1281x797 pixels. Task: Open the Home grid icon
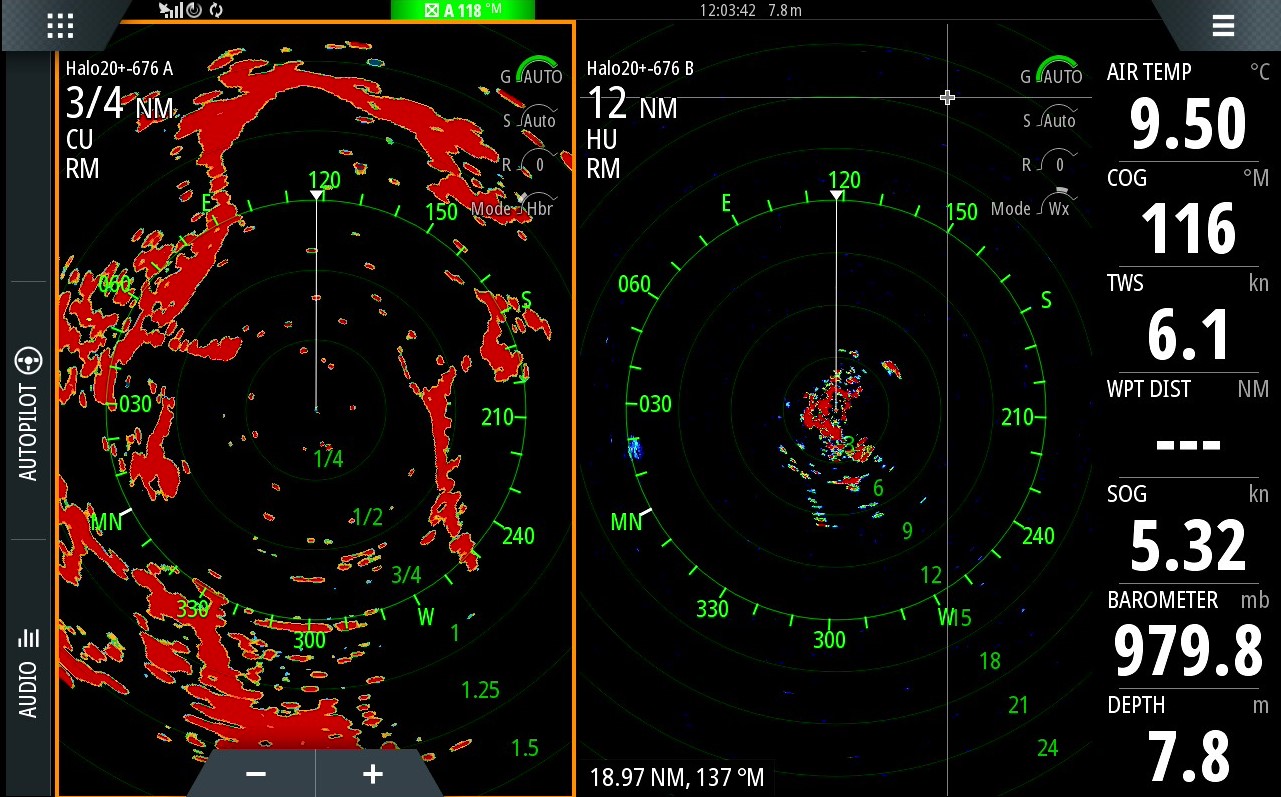(x=60, y=26)
